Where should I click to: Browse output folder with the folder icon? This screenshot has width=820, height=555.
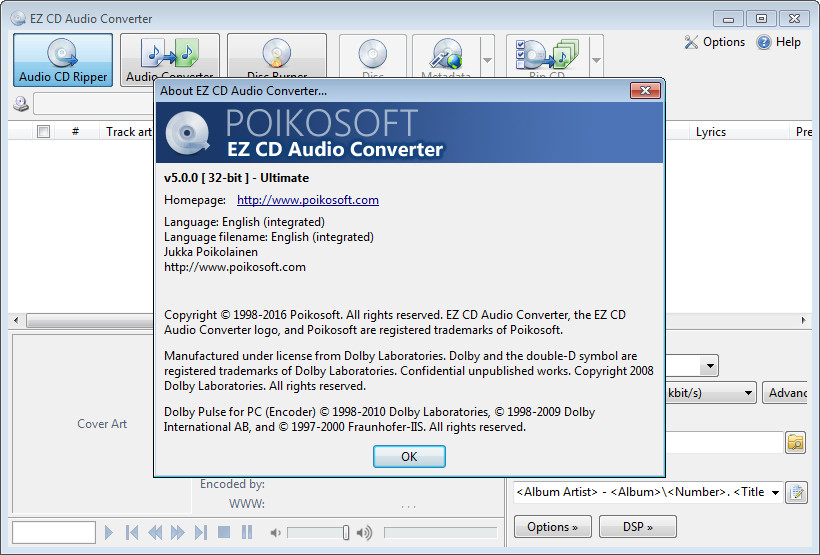[796, 442]
